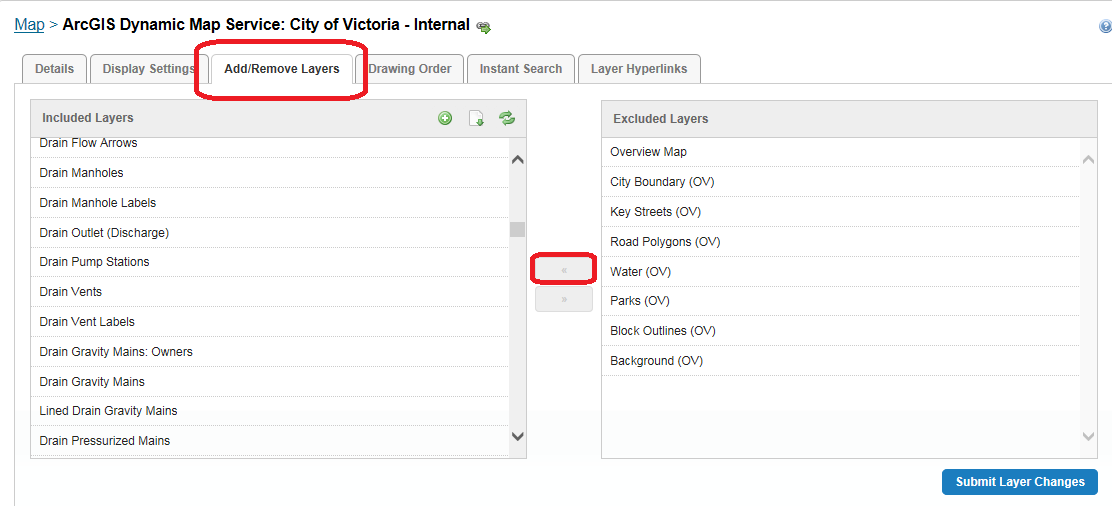The image size is (1112, 506).
Task: Select the Drain Manholes layer
Action: (269, 173)
